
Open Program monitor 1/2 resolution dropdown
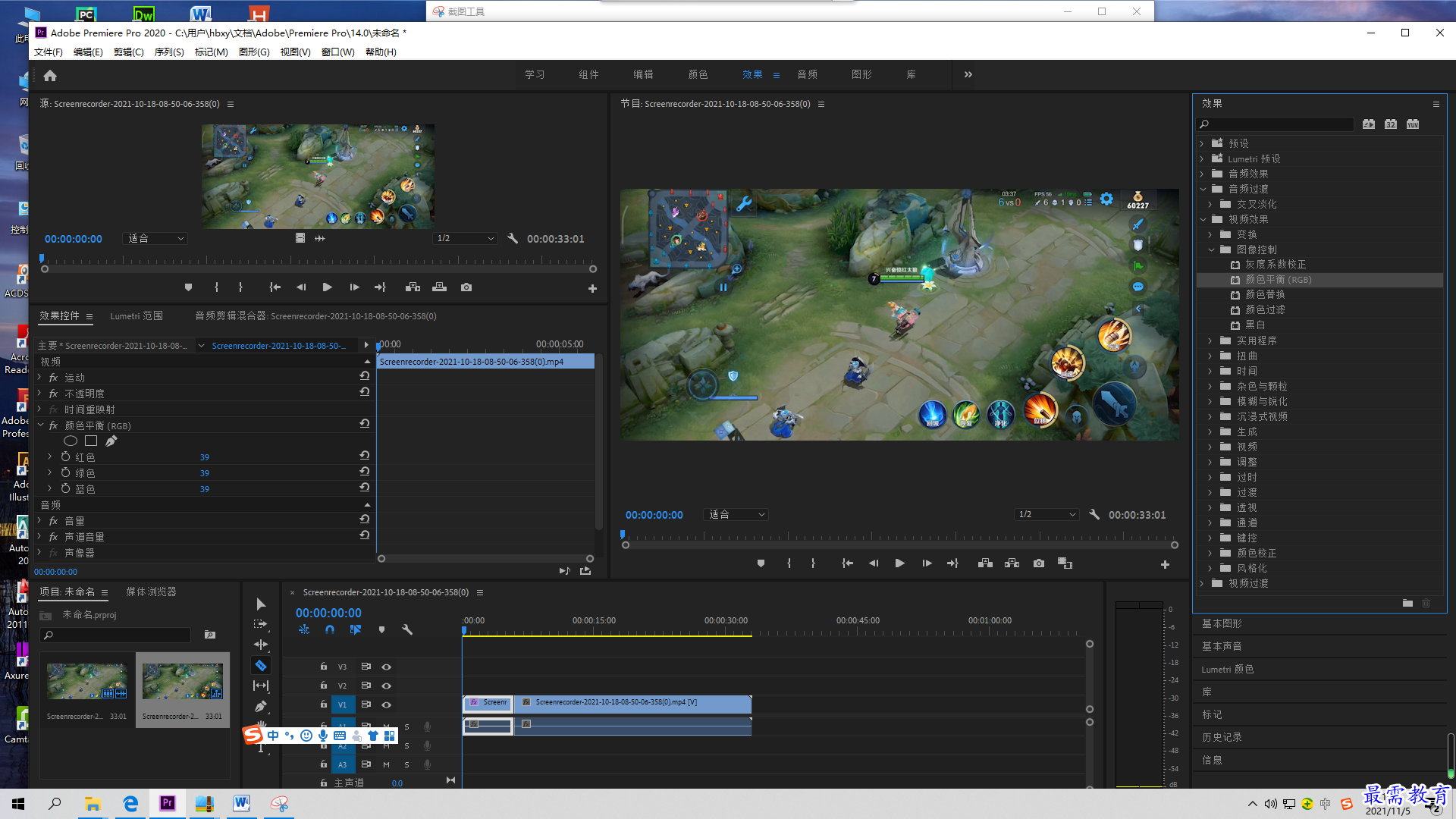click(1047, 514)
